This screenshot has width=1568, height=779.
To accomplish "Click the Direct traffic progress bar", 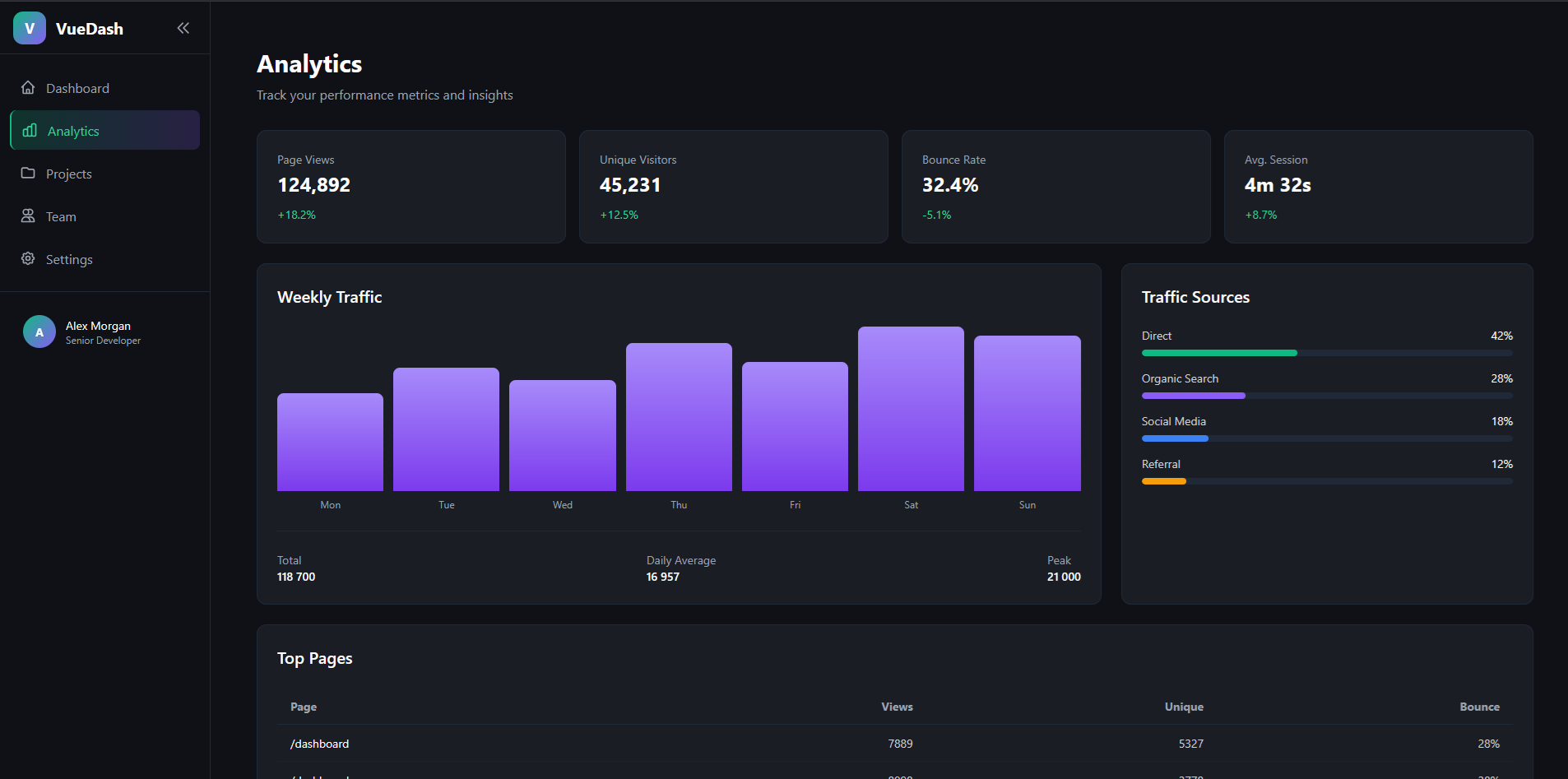I will (1327, 353).
